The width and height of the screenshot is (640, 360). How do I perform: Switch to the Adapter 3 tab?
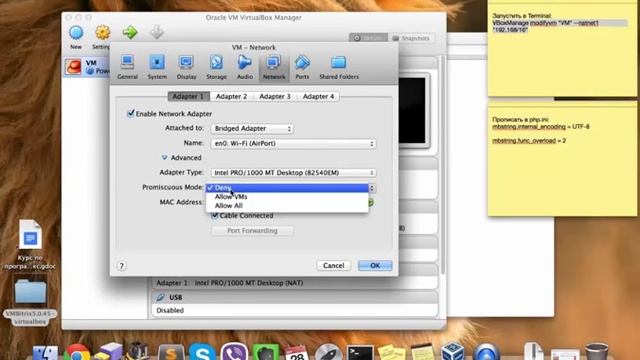(275, 96)
